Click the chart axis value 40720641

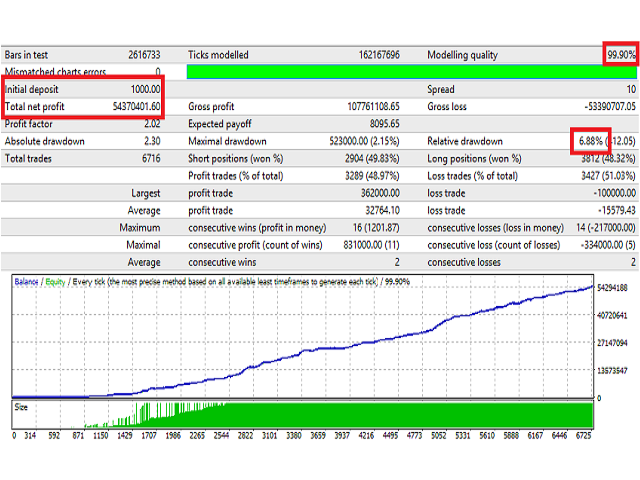612,316
